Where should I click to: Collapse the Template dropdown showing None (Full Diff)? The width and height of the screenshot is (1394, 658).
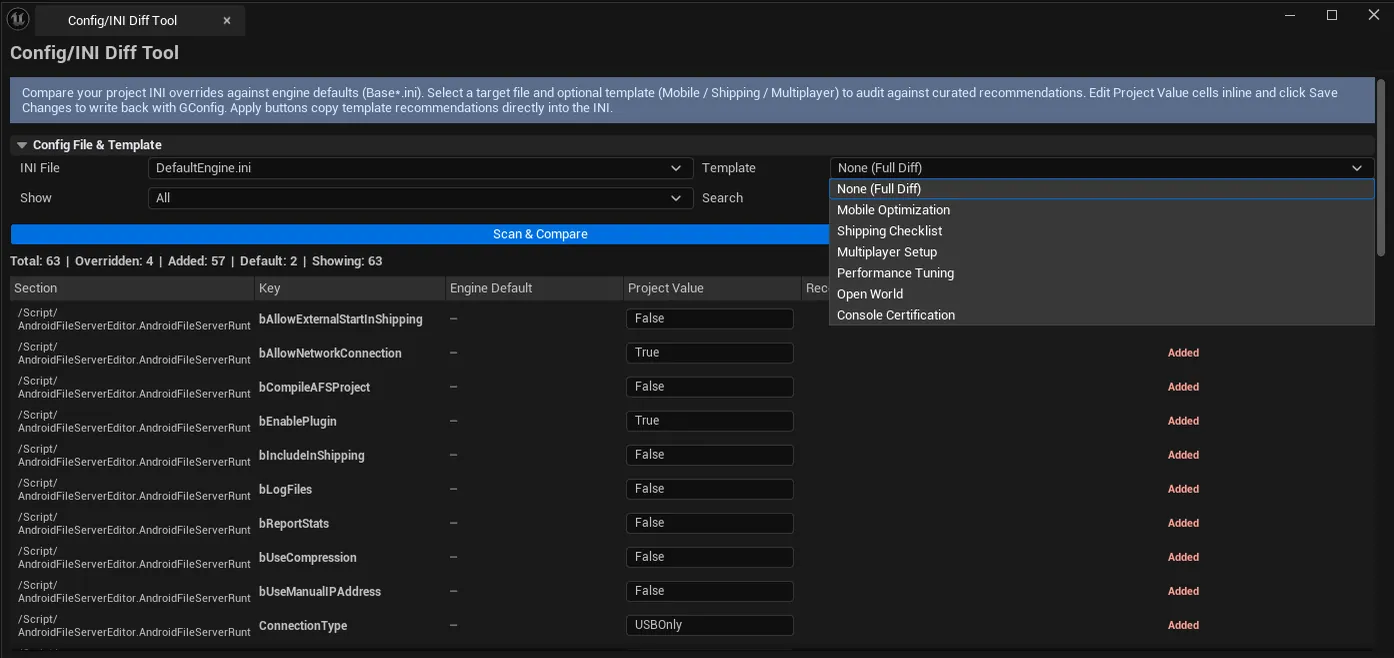[1102, 168]
